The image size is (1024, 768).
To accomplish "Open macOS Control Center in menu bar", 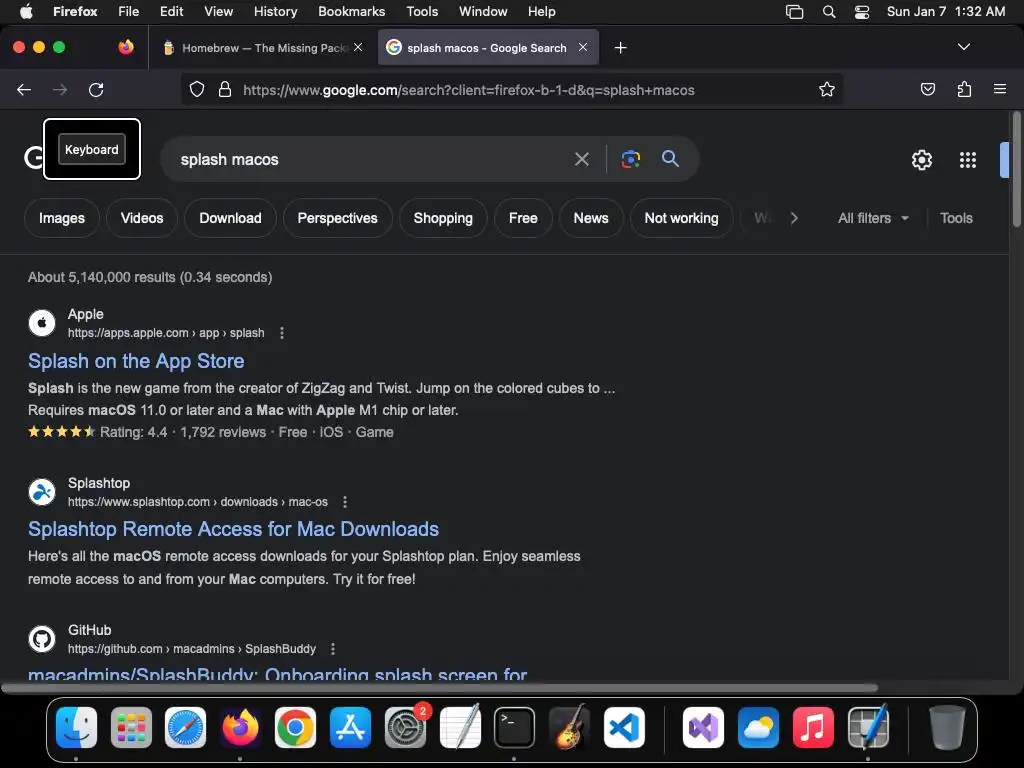I will click(x=862, y=12).
